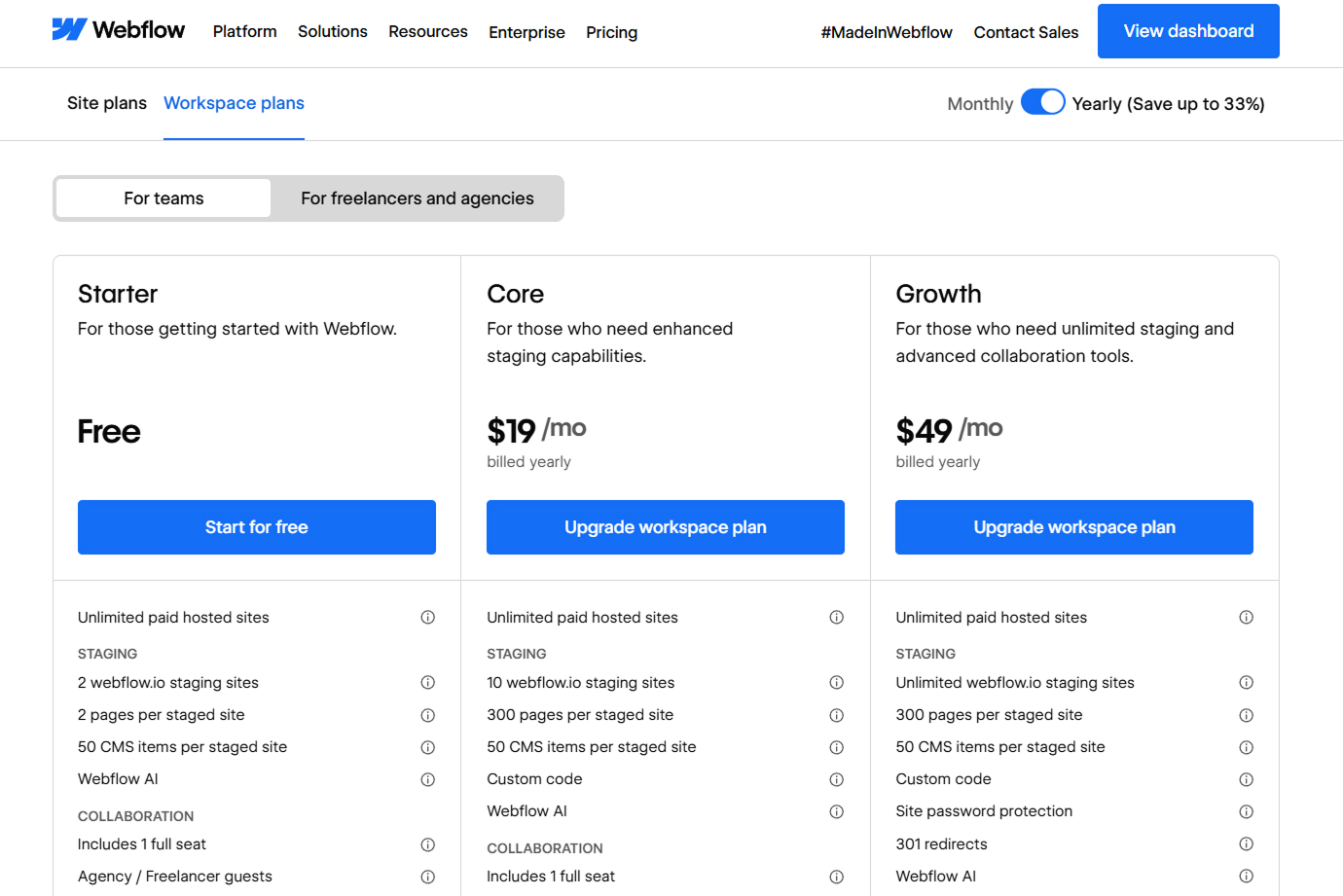Image resolution: width=1343 pixels, height=896 pixels.
Task: Click 301 redirects text
Action: click(941, 844)
